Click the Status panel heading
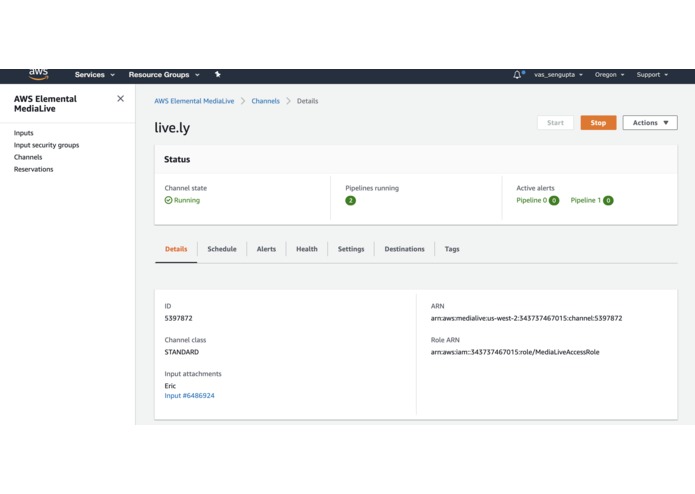Viewport: 695px width, 494px height. (177, 159)
